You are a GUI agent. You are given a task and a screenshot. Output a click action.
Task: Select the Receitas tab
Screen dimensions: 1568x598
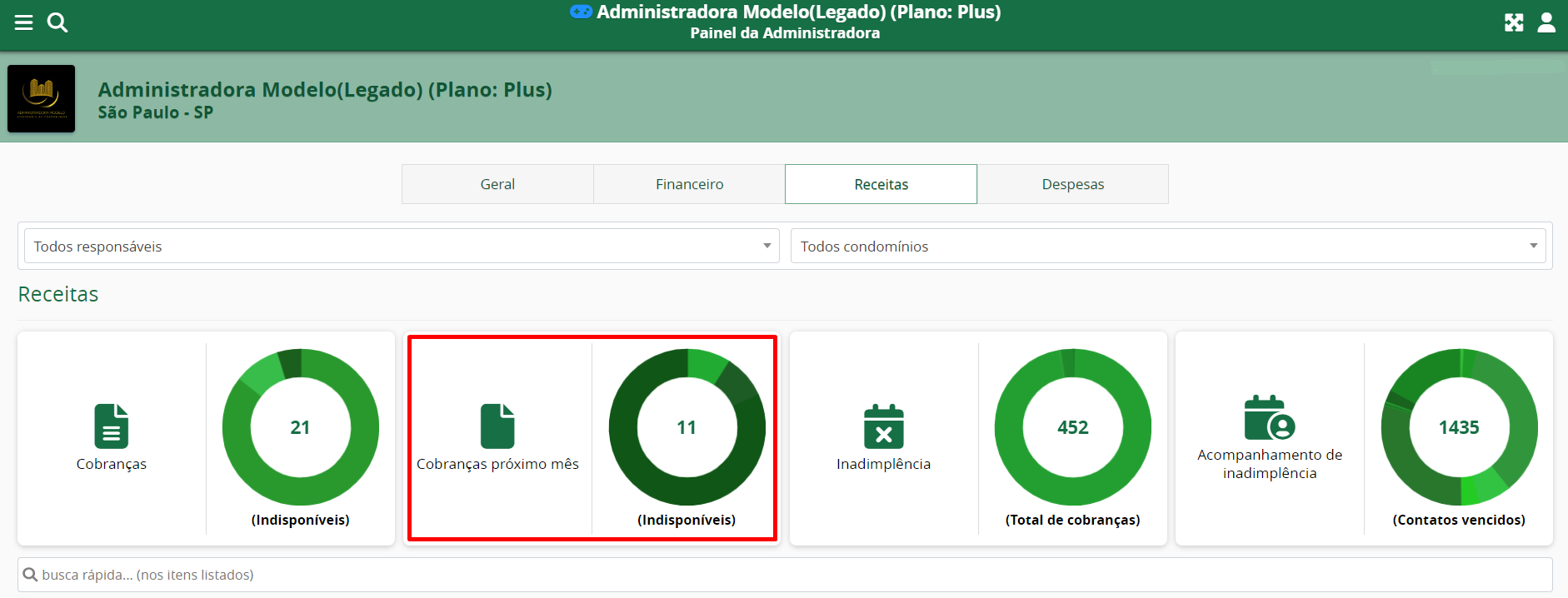[881, 184]
